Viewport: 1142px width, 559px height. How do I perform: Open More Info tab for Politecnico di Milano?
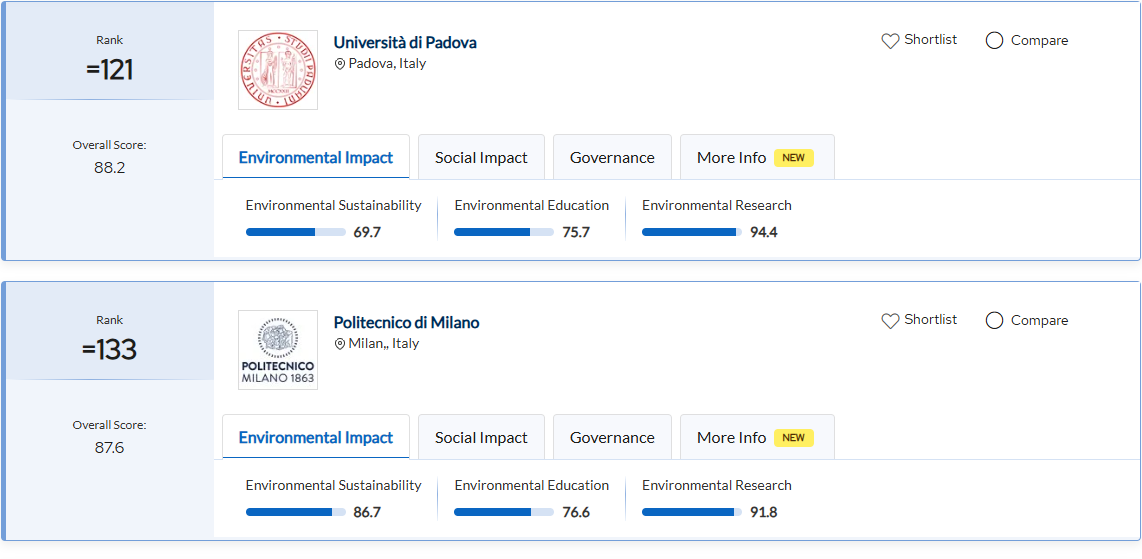pyautogui.click(x=731, y=438)
